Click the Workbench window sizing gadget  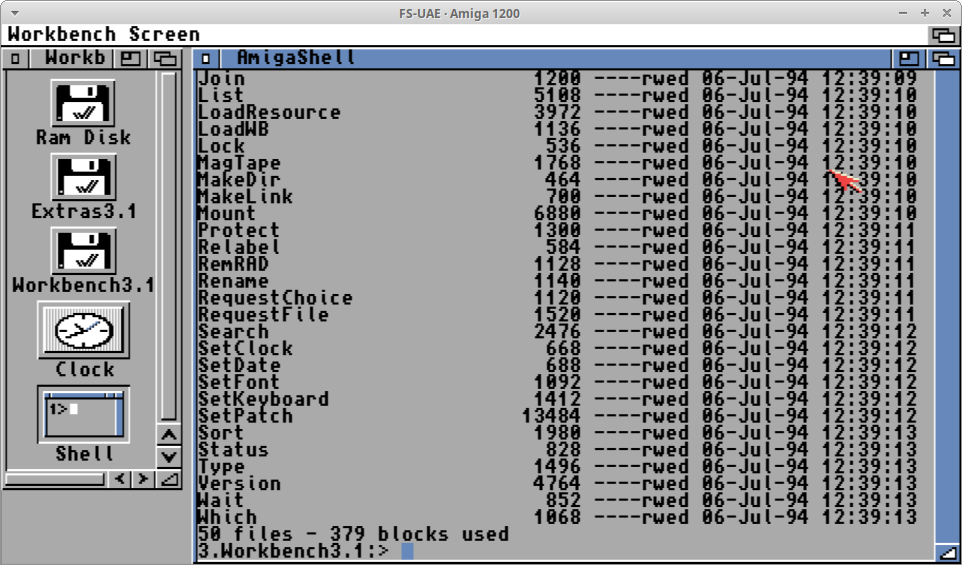coord(169,479)
